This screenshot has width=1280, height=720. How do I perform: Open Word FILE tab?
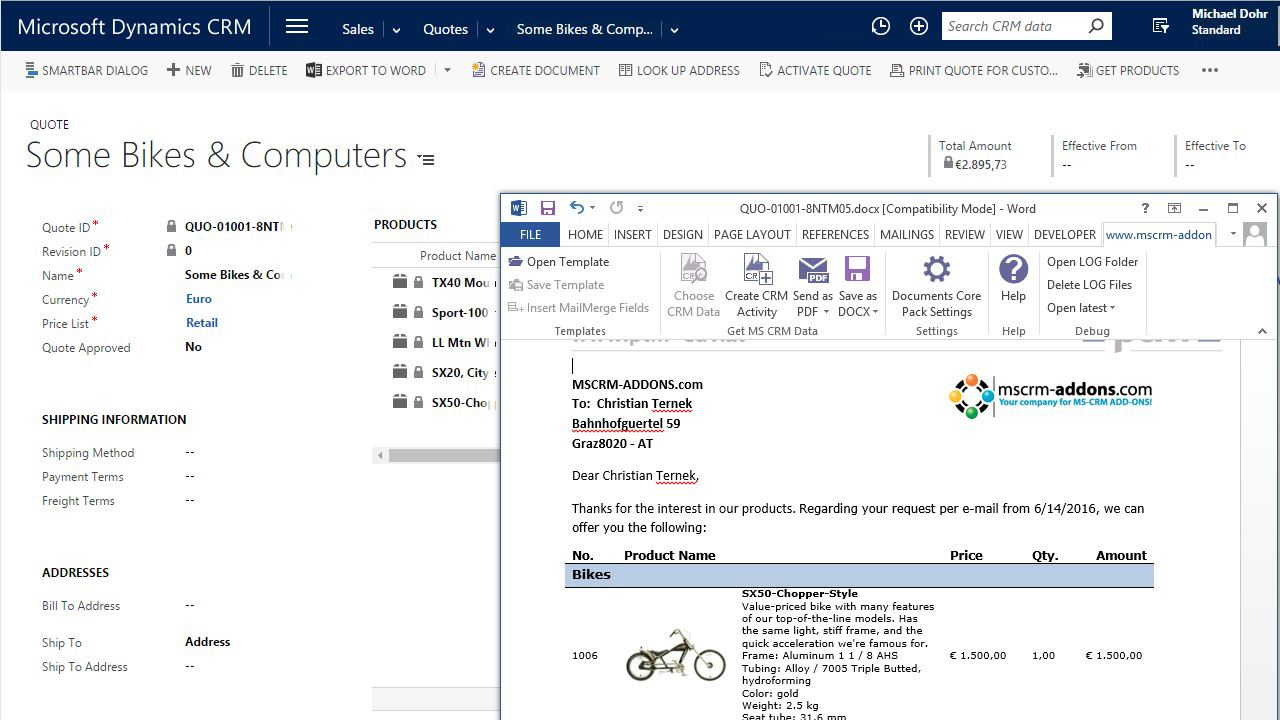click(531, 234)
